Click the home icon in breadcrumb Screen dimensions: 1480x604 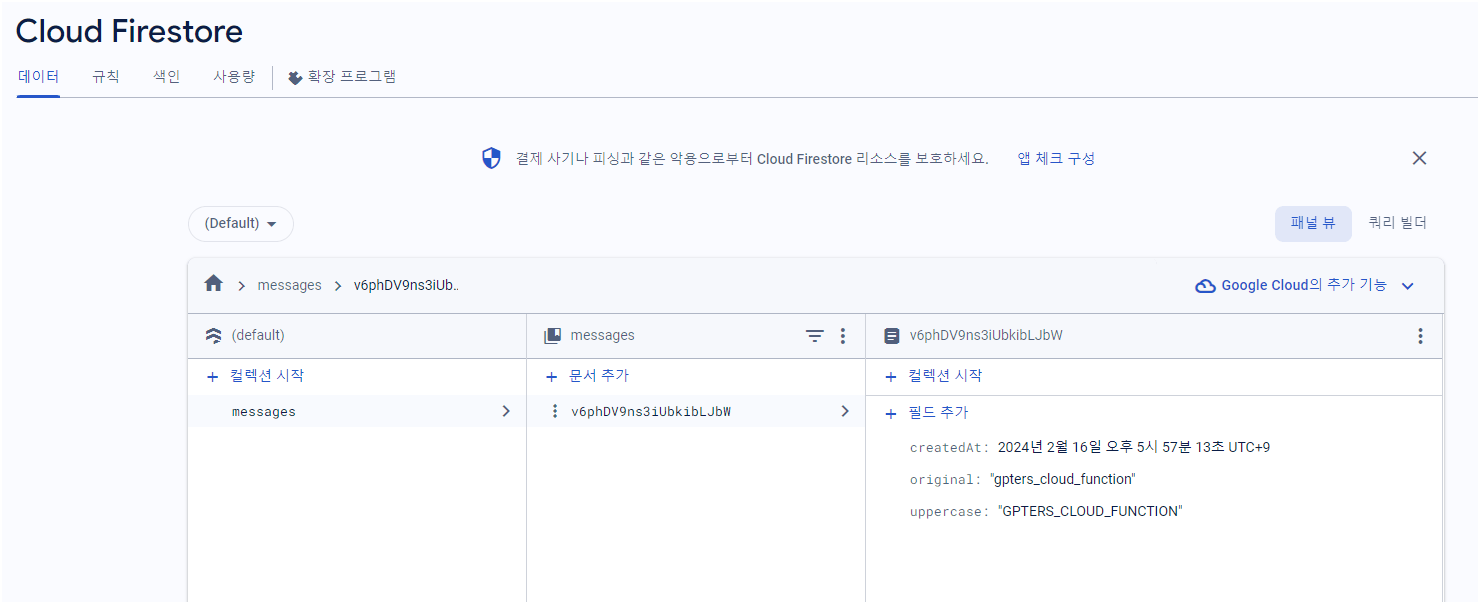point(213,284)
